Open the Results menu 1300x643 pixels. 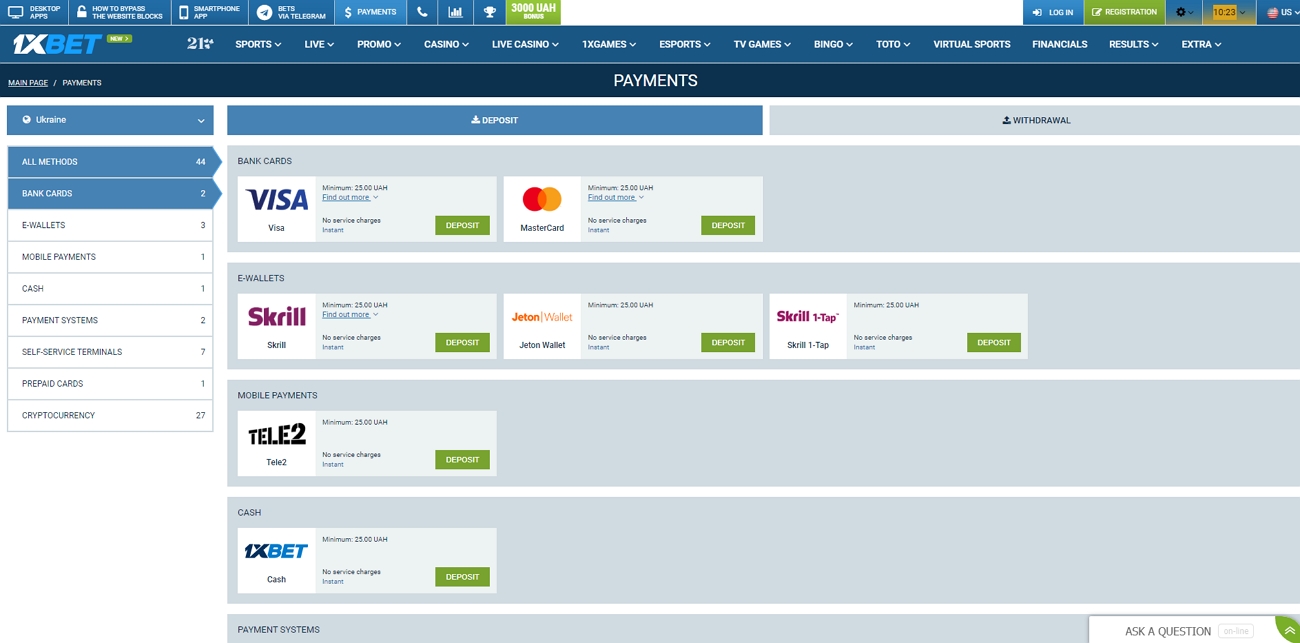[1134, 44]
